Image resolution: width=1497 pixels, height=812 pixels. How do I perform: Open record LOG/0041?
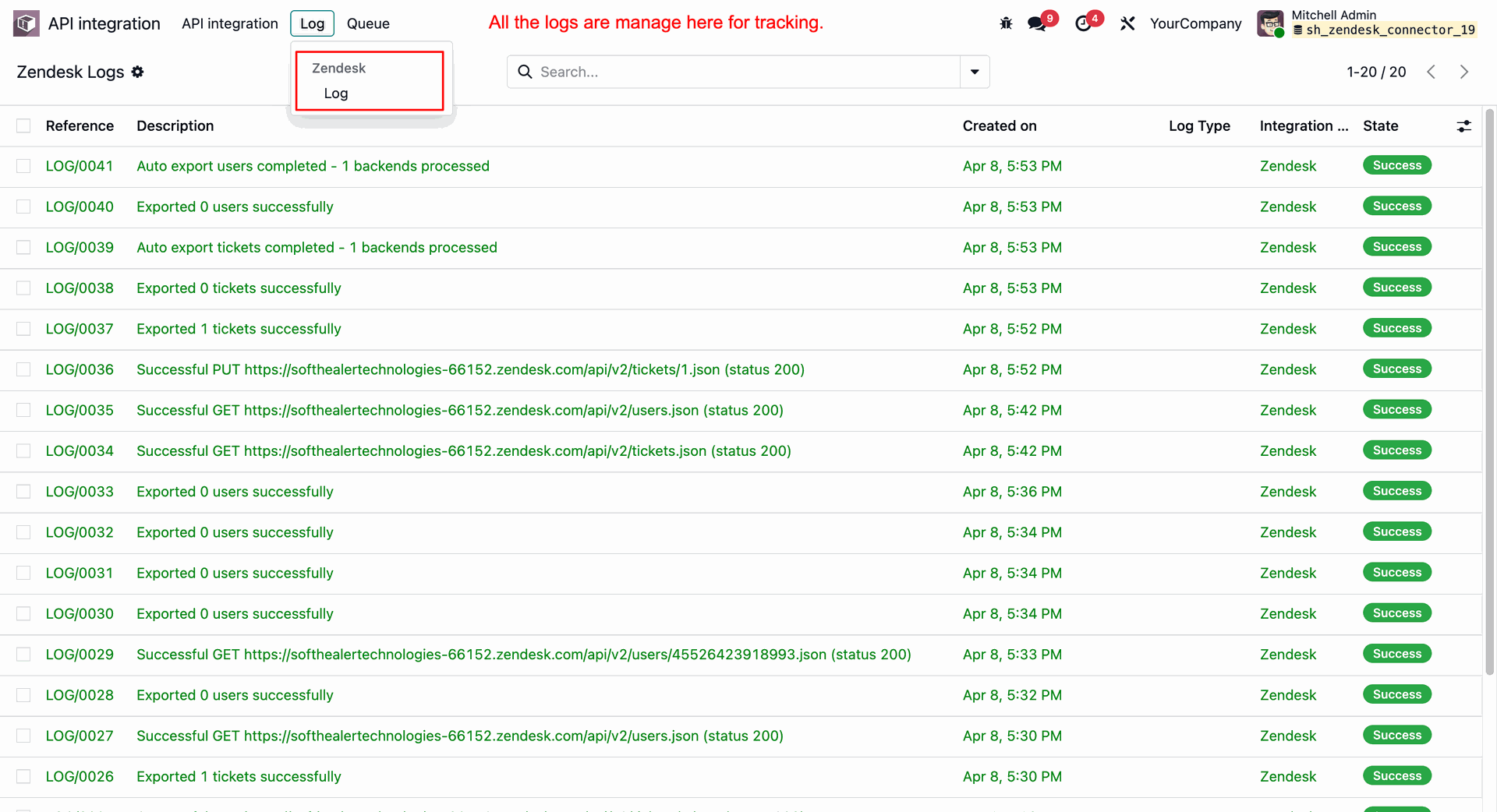pyautogui.click(x=80, y=166)
